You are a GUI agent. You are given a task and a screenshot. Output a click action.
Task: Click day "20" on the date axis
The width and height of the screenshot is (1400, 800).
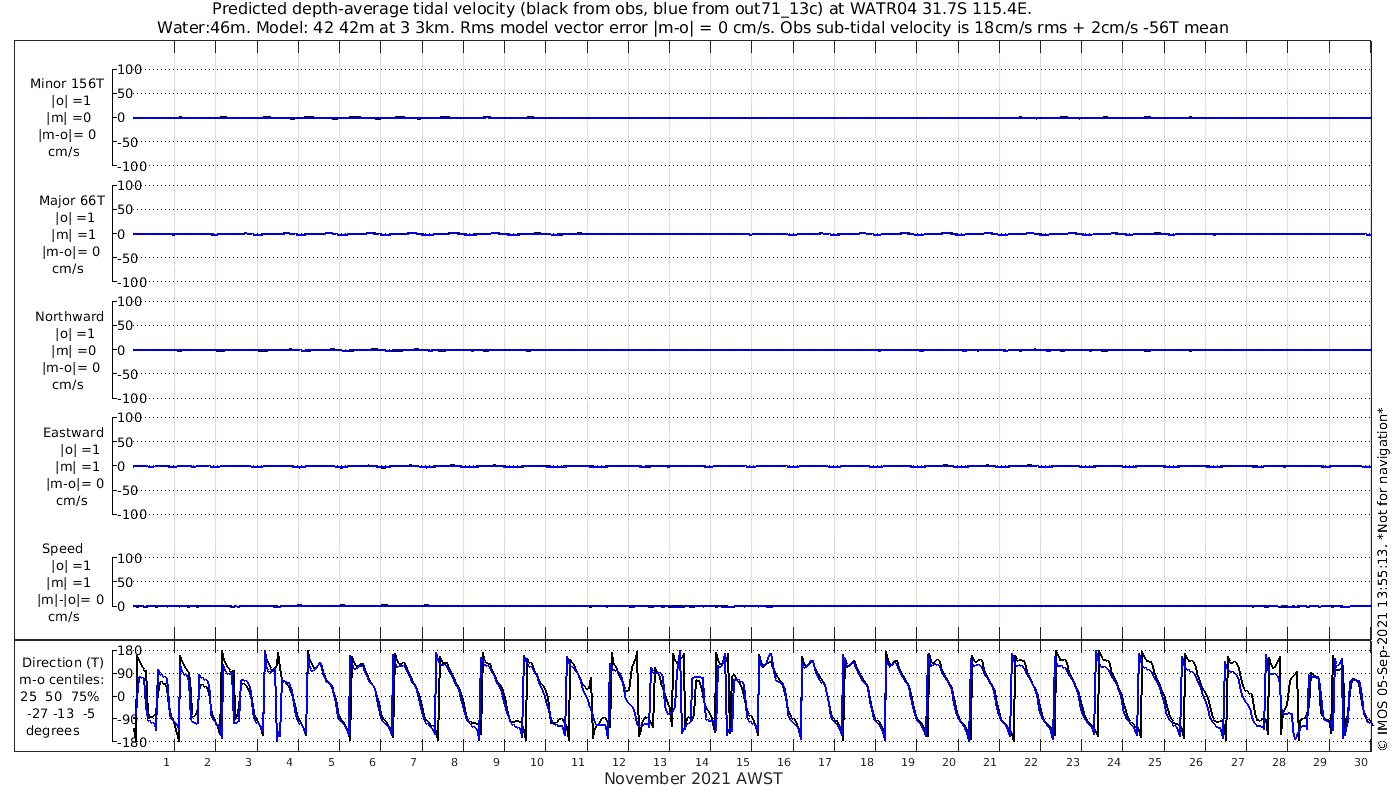click(x=949, y=762)
